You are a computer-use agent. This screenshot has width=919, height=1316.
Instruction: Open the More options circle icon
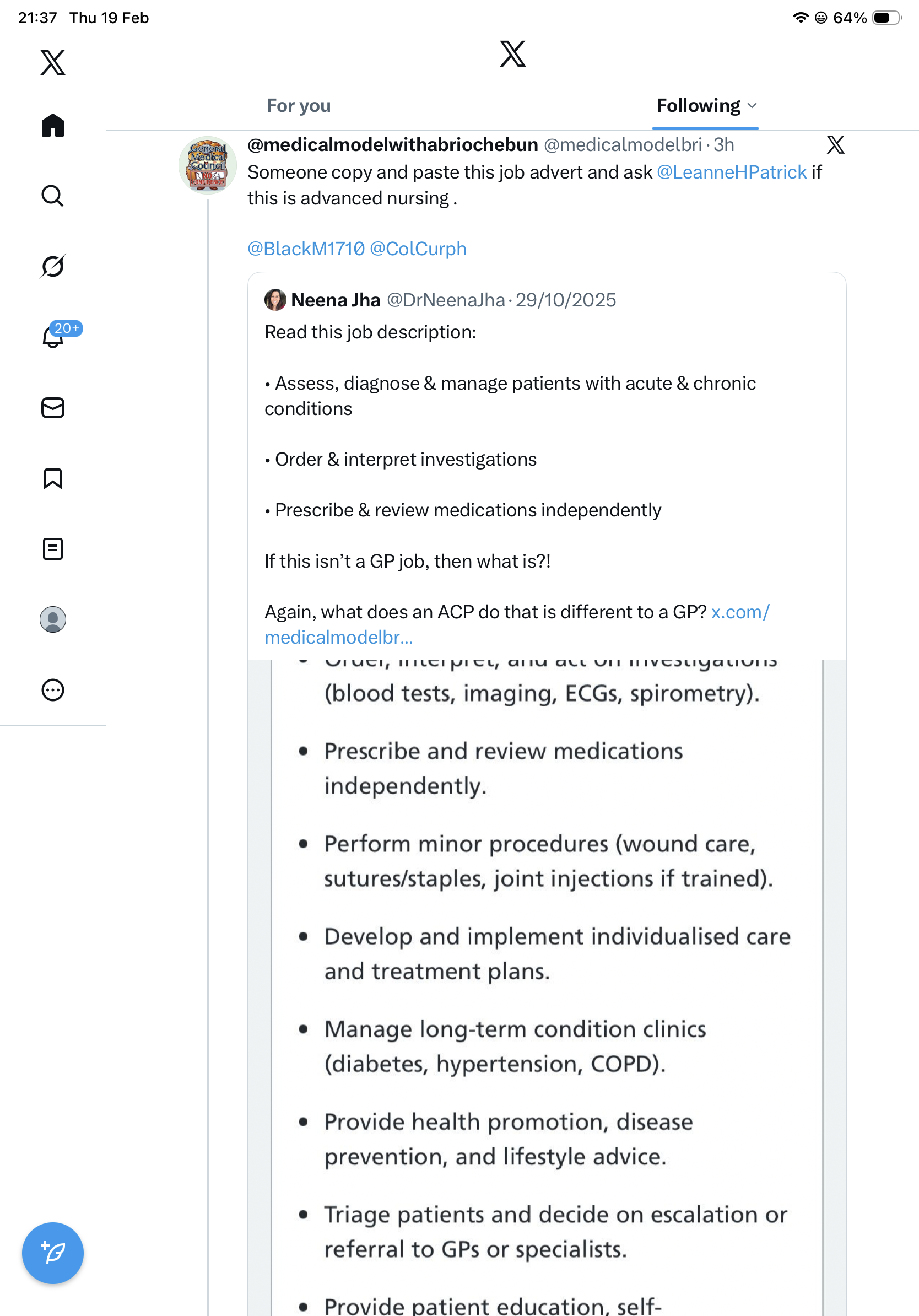coord(53,690)
